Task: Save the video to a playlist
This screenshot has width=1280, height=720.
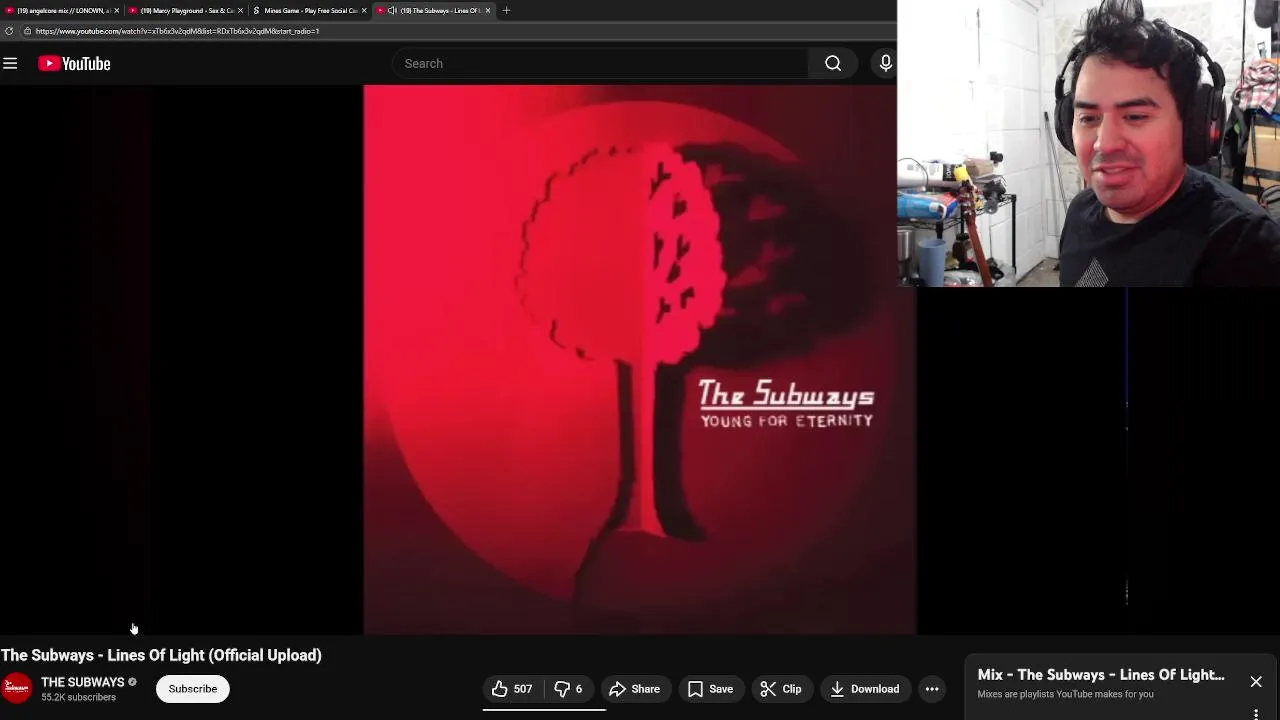Action: point(710,689)
